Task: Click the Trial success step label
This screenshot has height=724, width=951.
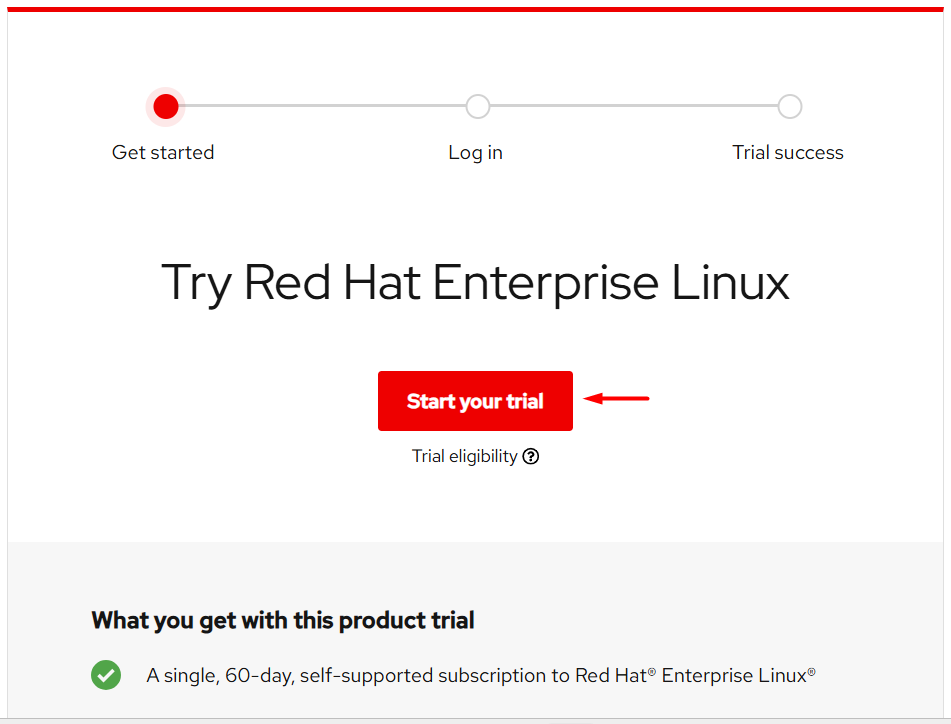Action: (788, 153)
